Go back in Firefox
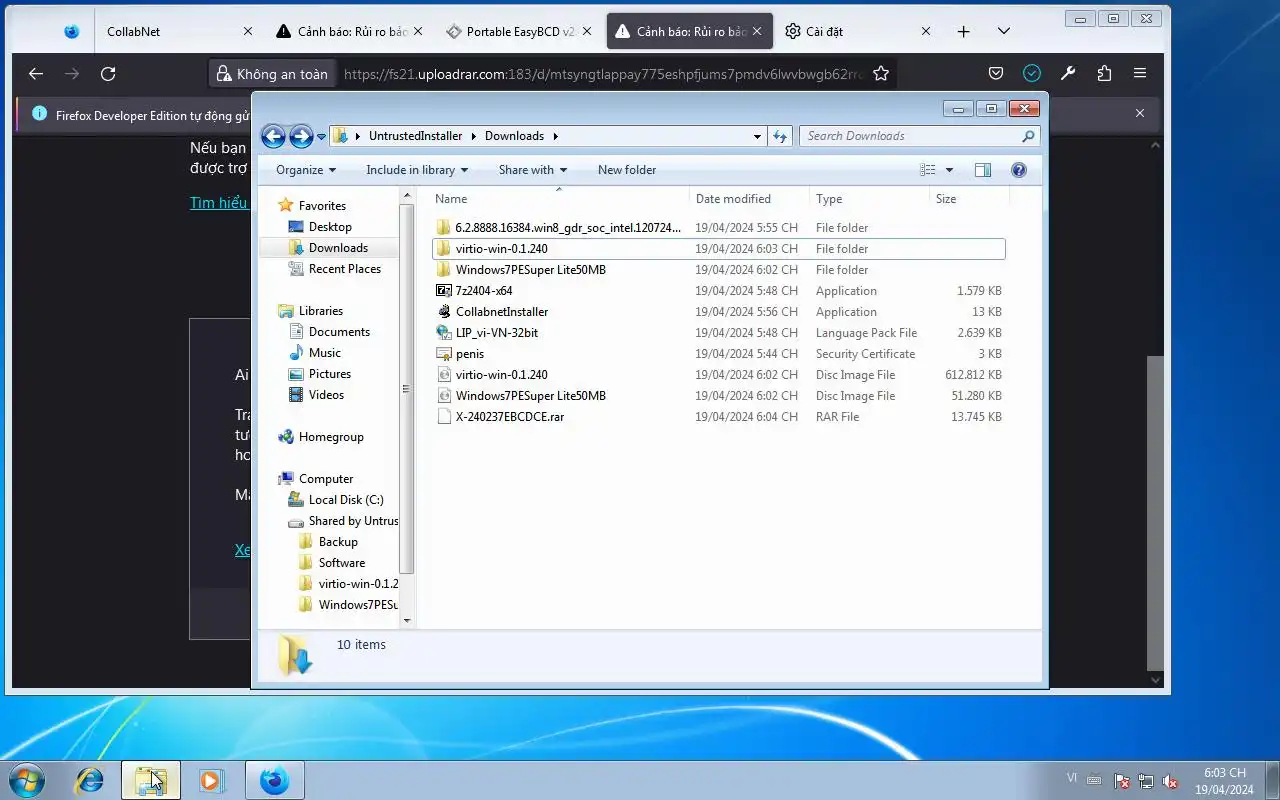The width and height of the screenshot is (1280, 800). [x=36, y=73]
